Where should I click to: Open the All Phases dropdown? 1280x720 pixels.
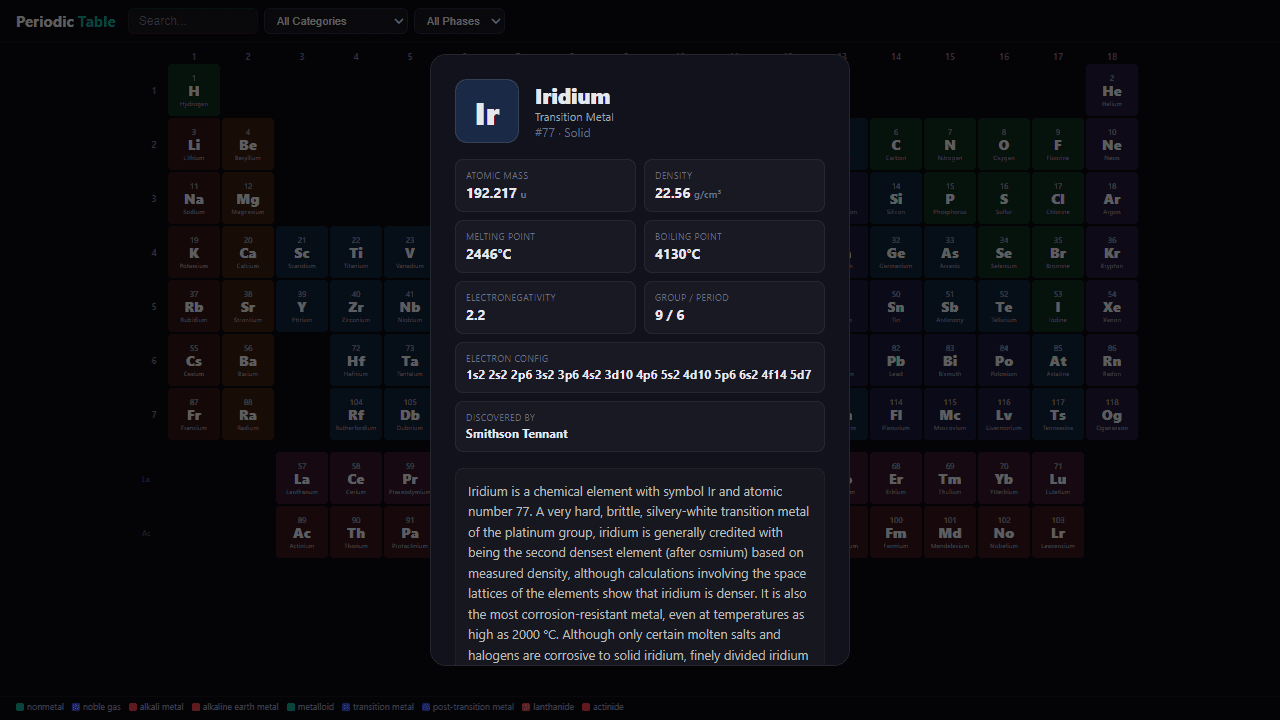459,21
